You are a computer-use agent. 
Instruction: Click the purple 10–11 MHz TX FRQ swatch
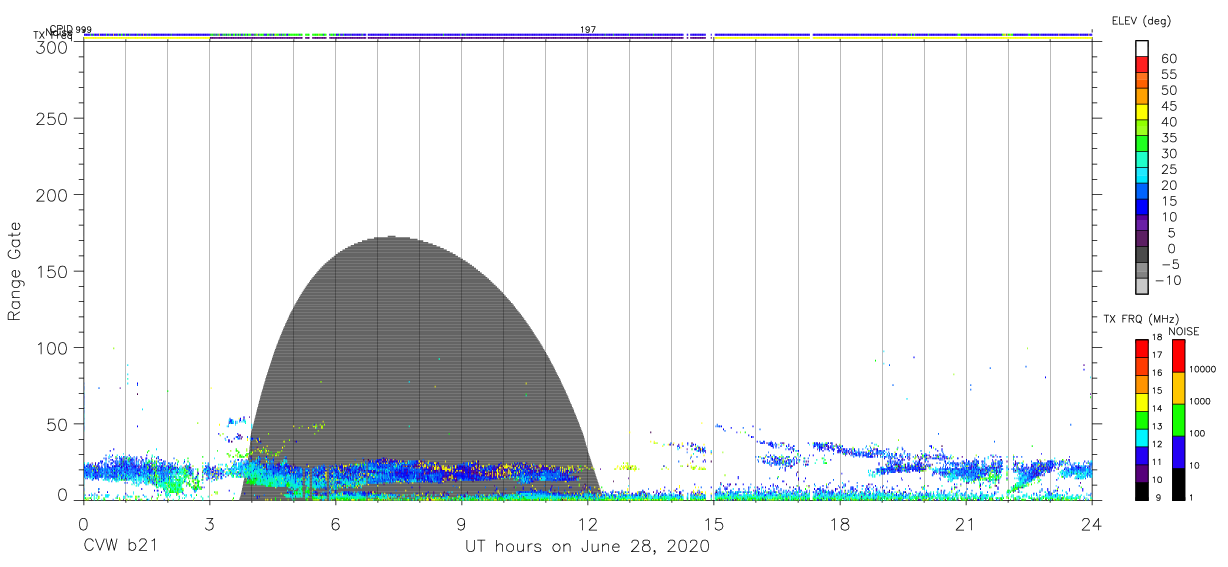coord(1142,471)
